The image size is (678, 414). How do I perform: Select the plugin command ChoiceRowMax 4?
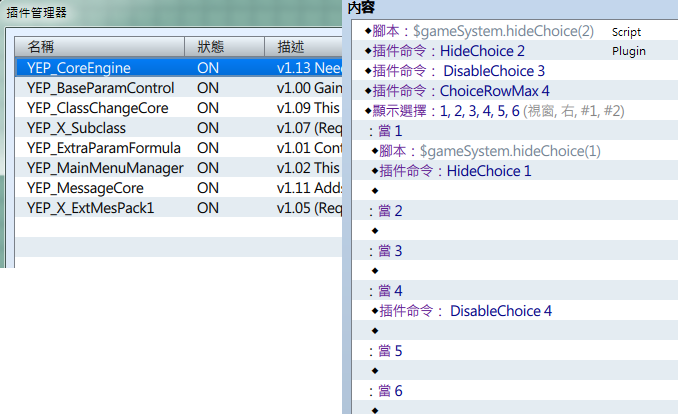pyautogui.click(x=515, y=91)
